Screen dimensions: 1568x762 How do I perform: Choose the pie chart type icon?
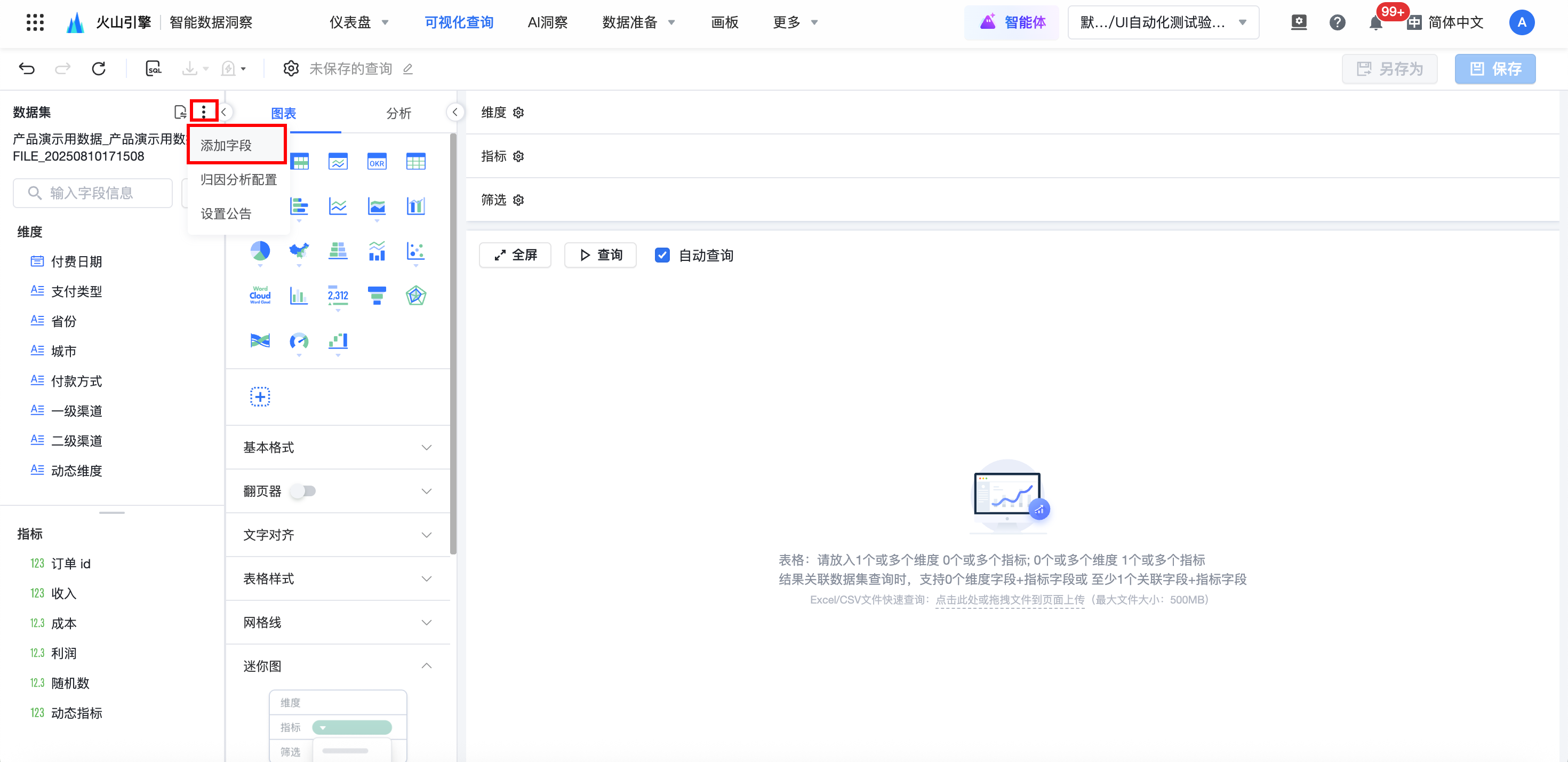260,250
